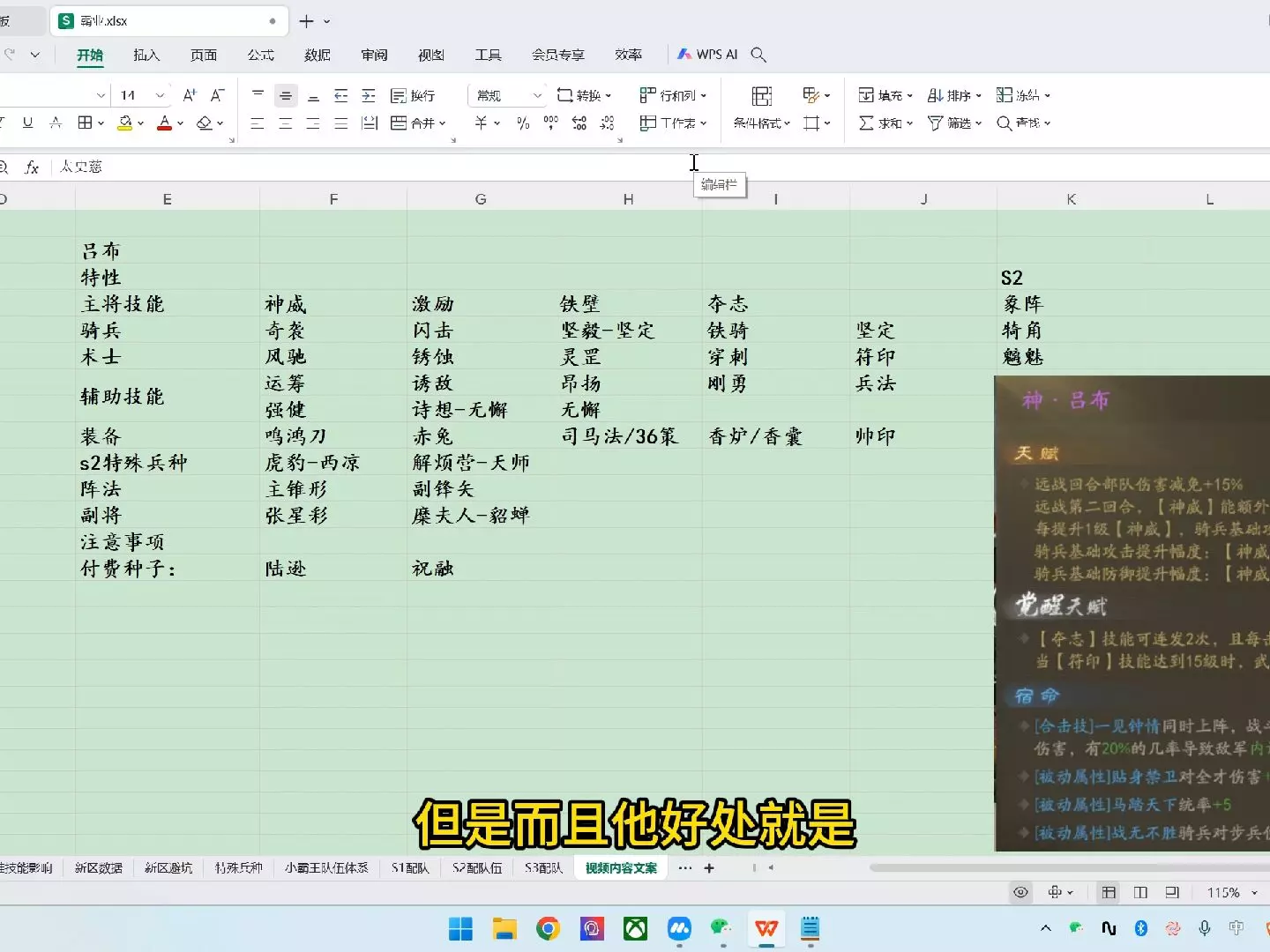
Task: Click the 查找 find button
Action: (1023, 123)
